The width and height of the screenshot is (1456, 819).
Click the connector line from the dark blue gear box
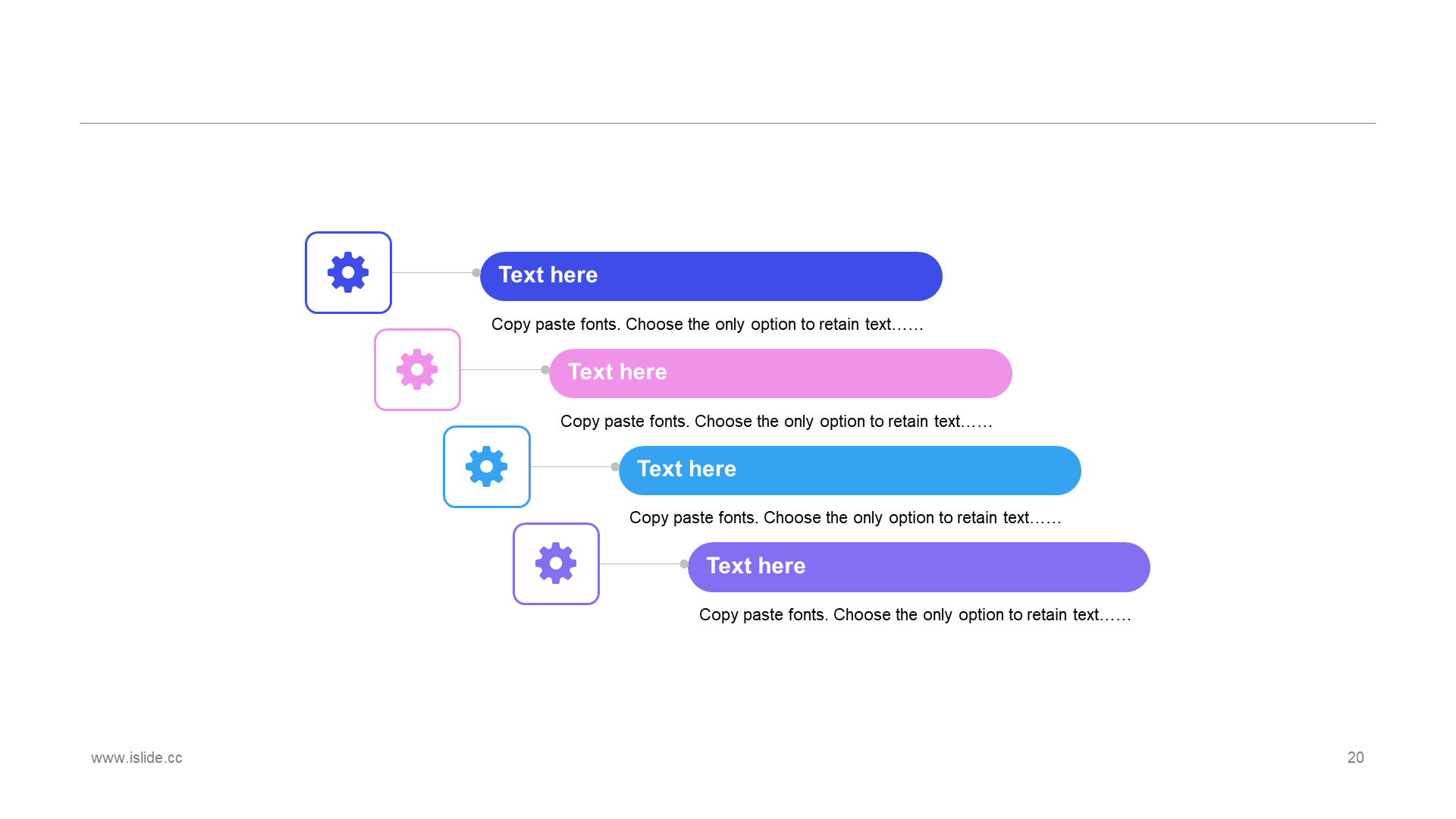tap(432, 272)
